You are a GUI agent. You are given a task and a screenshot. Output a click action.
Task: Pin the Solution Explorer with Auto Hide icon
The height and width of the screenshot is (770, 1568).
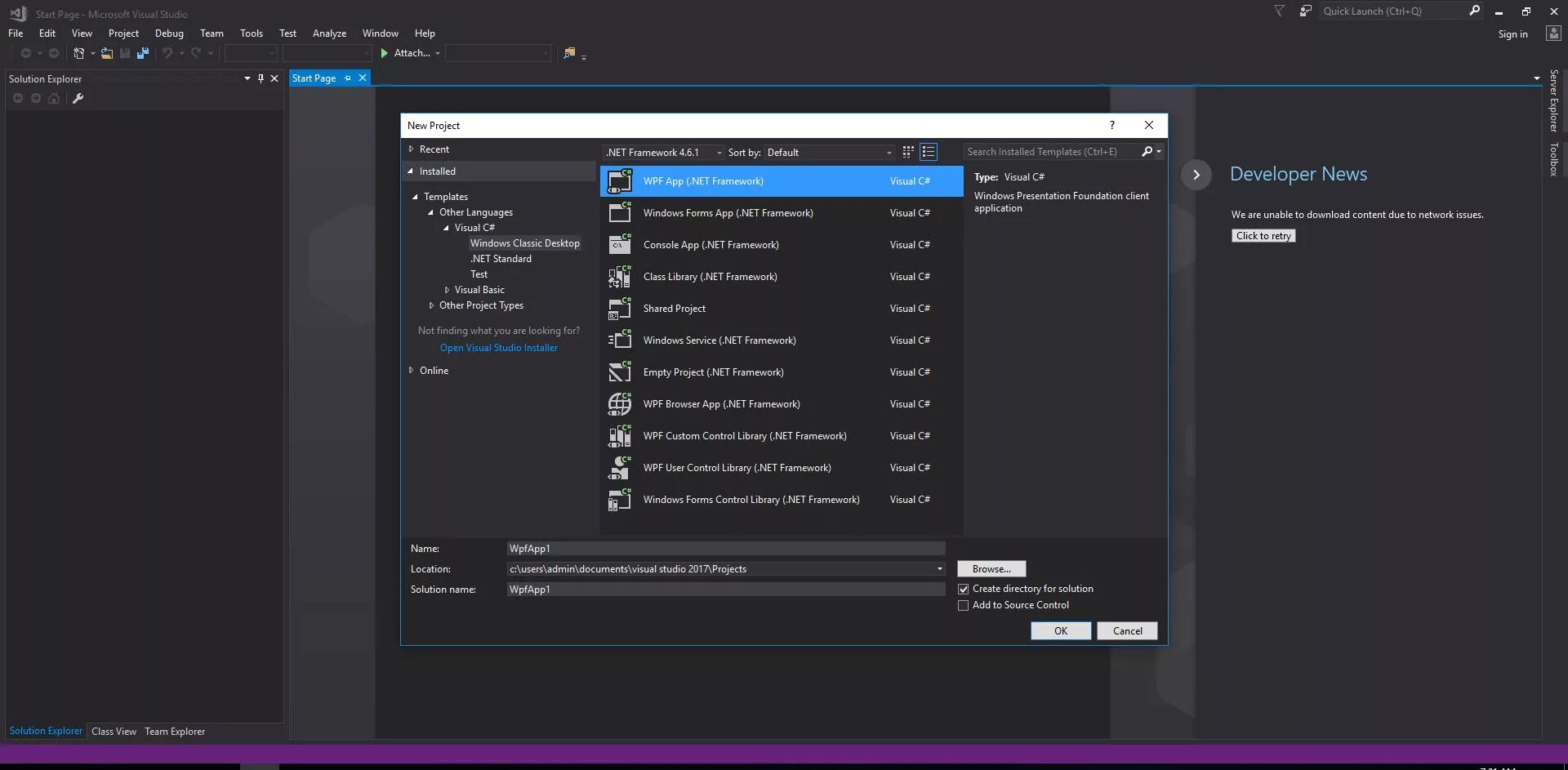tap(261, 78)
